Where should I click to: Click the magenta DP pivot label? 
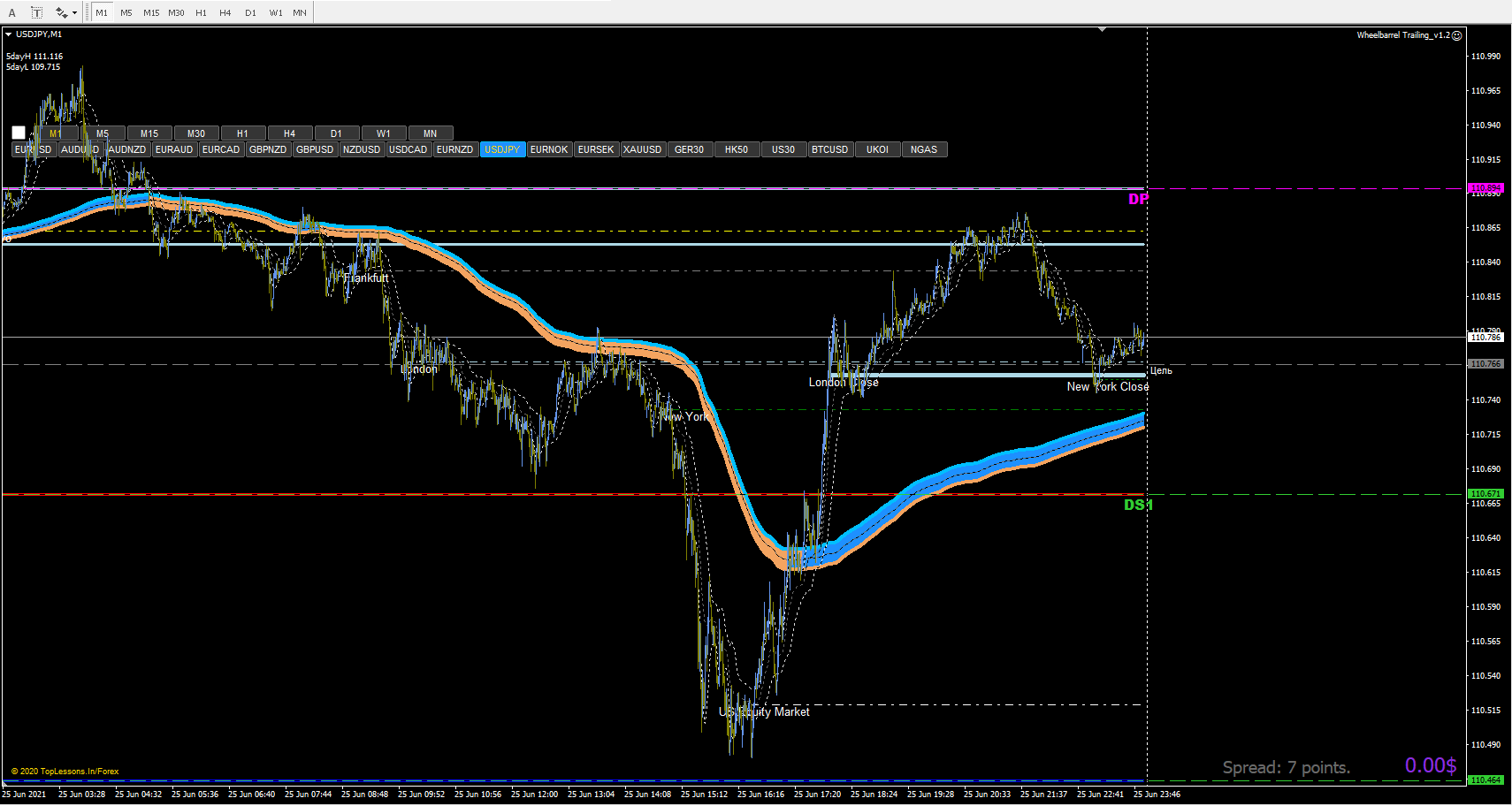pyautogui.click(x=1138, y=200)
